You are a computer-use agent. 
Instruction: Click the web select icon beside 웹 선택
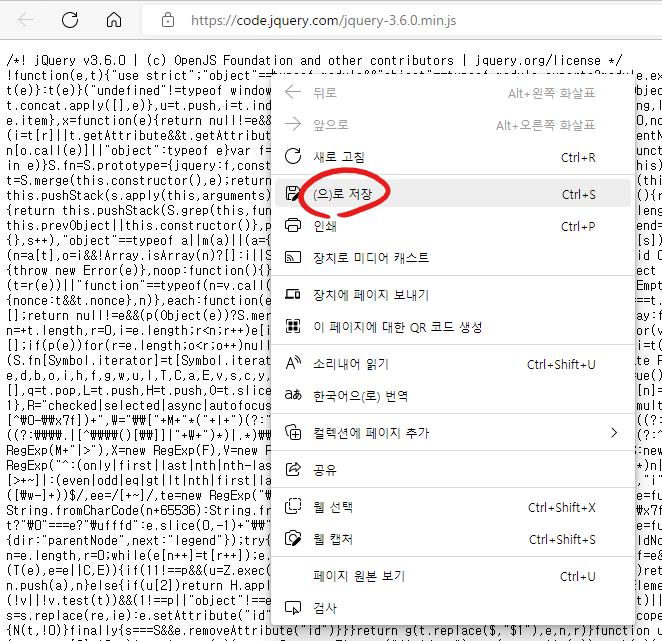click(x=293, y=506)
